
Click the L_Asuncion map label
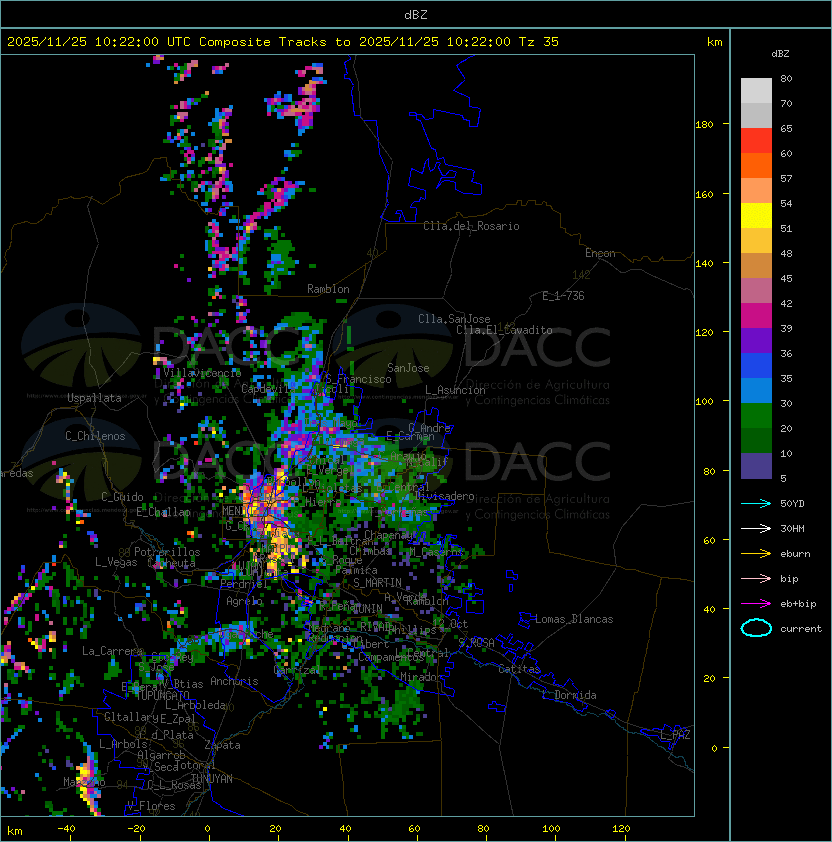tap(455, 390)
